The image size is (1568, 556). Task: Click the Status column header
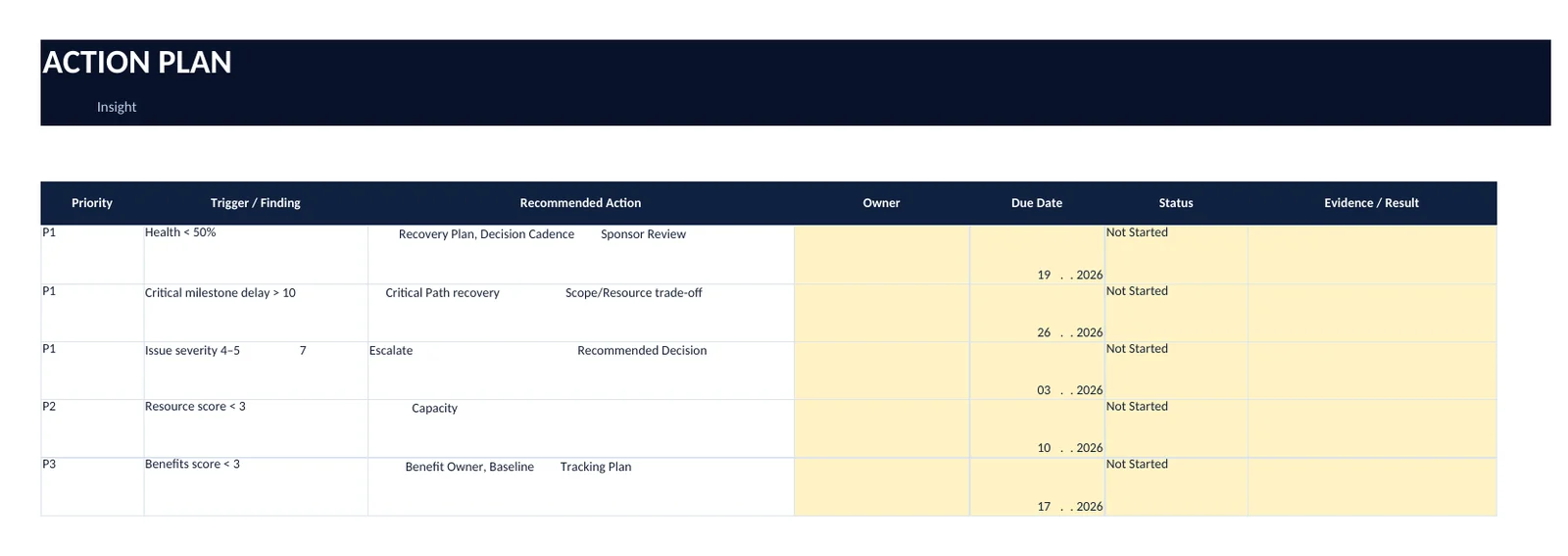tap(1176, 203)
